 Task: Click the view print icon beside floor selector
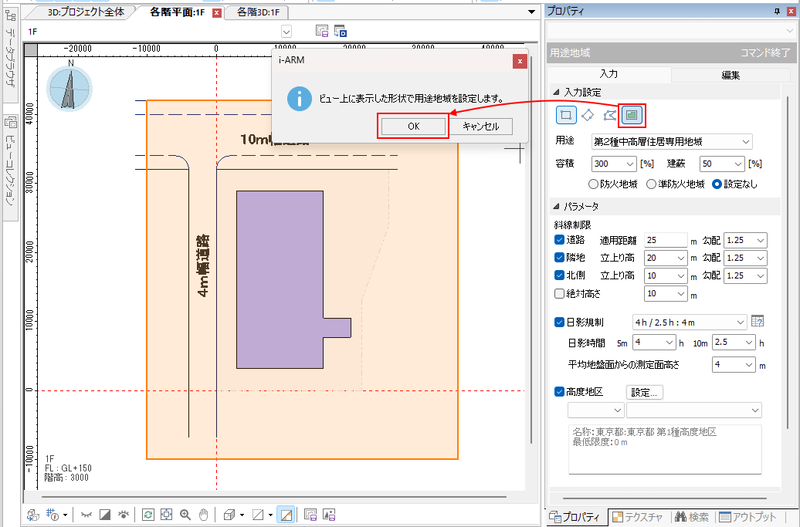321,31
